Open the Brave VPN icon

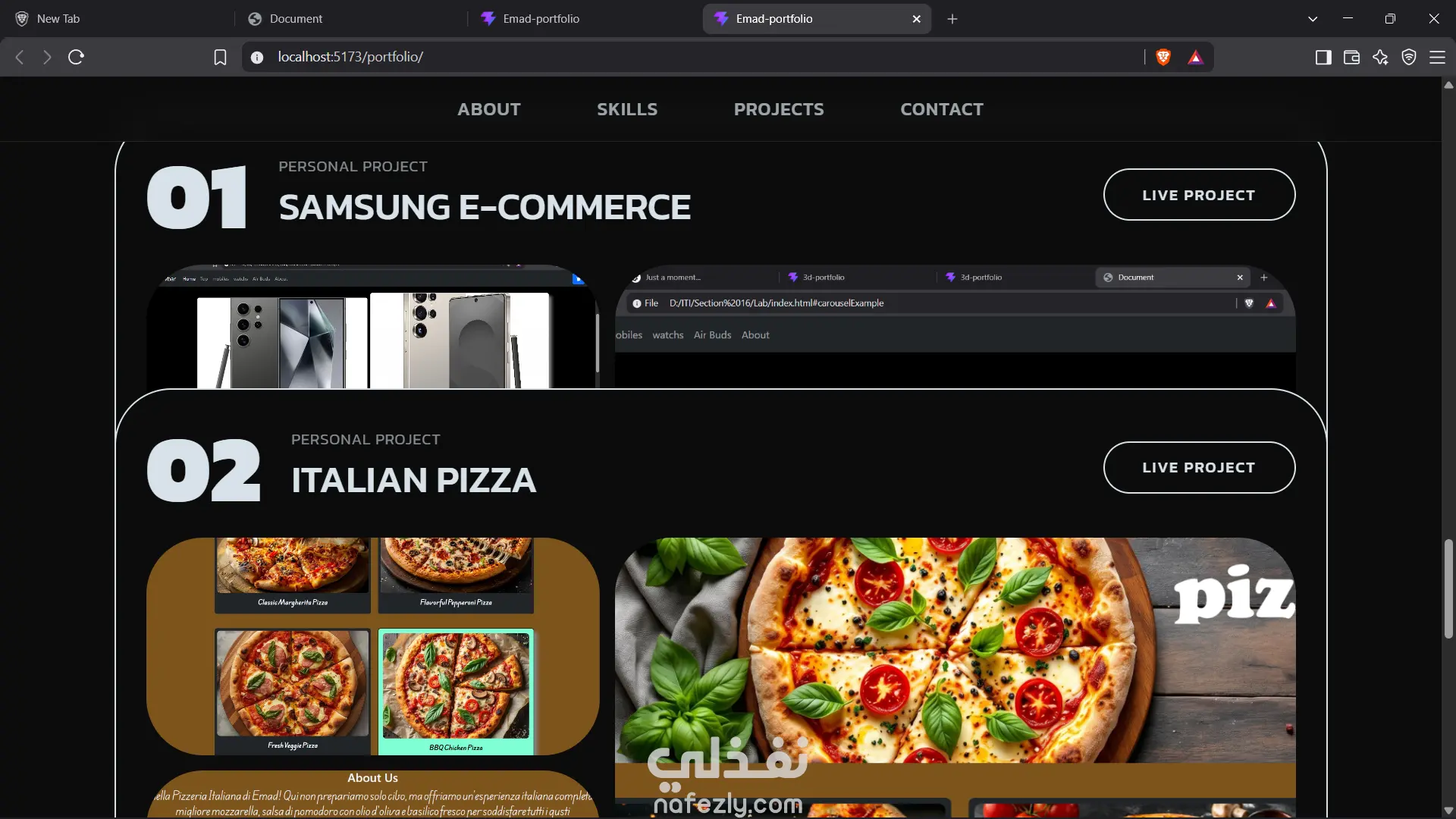1409,57
